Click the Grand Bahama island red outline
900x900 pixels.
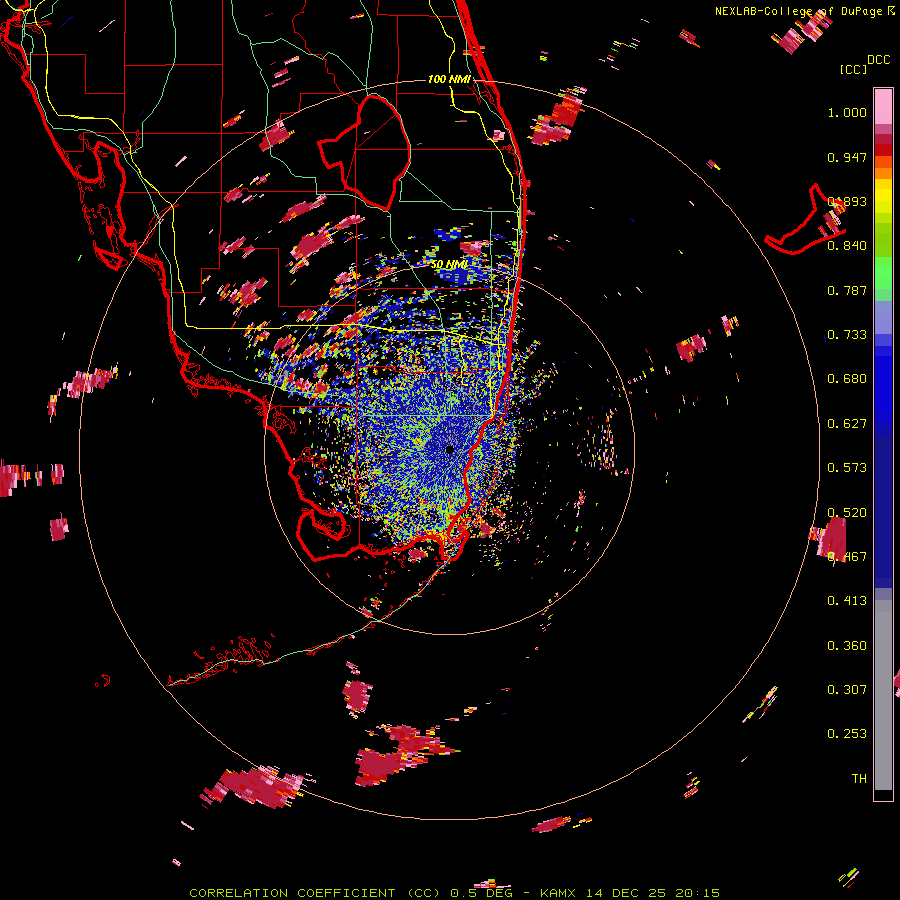(806, 221)
